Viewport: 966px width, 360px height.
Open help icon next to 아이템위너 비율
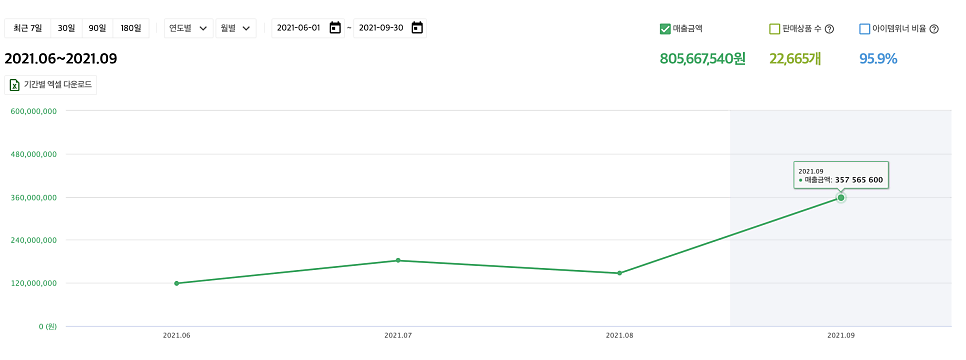tap(934, 29)
